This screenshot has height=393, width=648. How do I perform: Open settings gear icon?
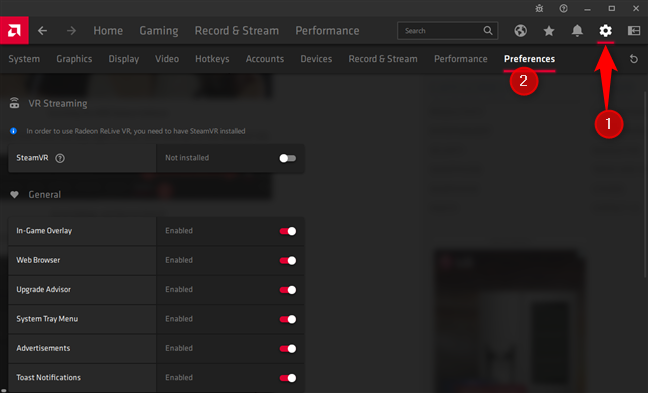(605, 31)
